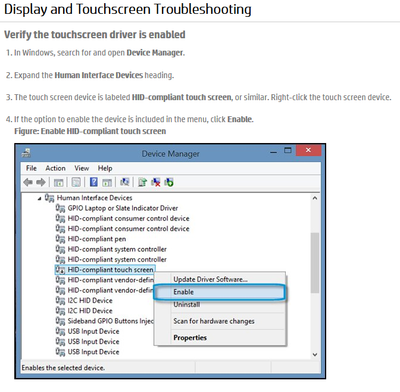Click the 'Device Manager' window title text
Viewport: 400px width, 392px height.
coord(170,154)
